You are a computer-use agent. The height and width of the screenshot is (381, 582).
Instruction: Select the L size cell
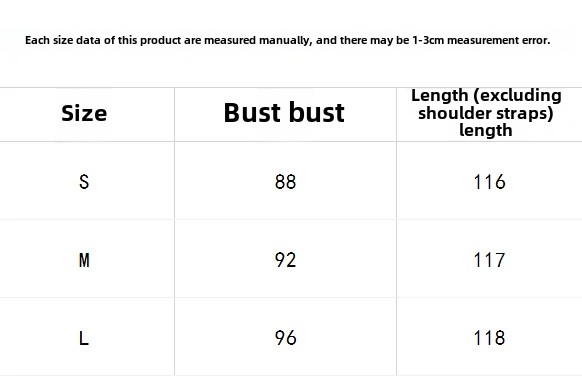click(x=84, y=338)
